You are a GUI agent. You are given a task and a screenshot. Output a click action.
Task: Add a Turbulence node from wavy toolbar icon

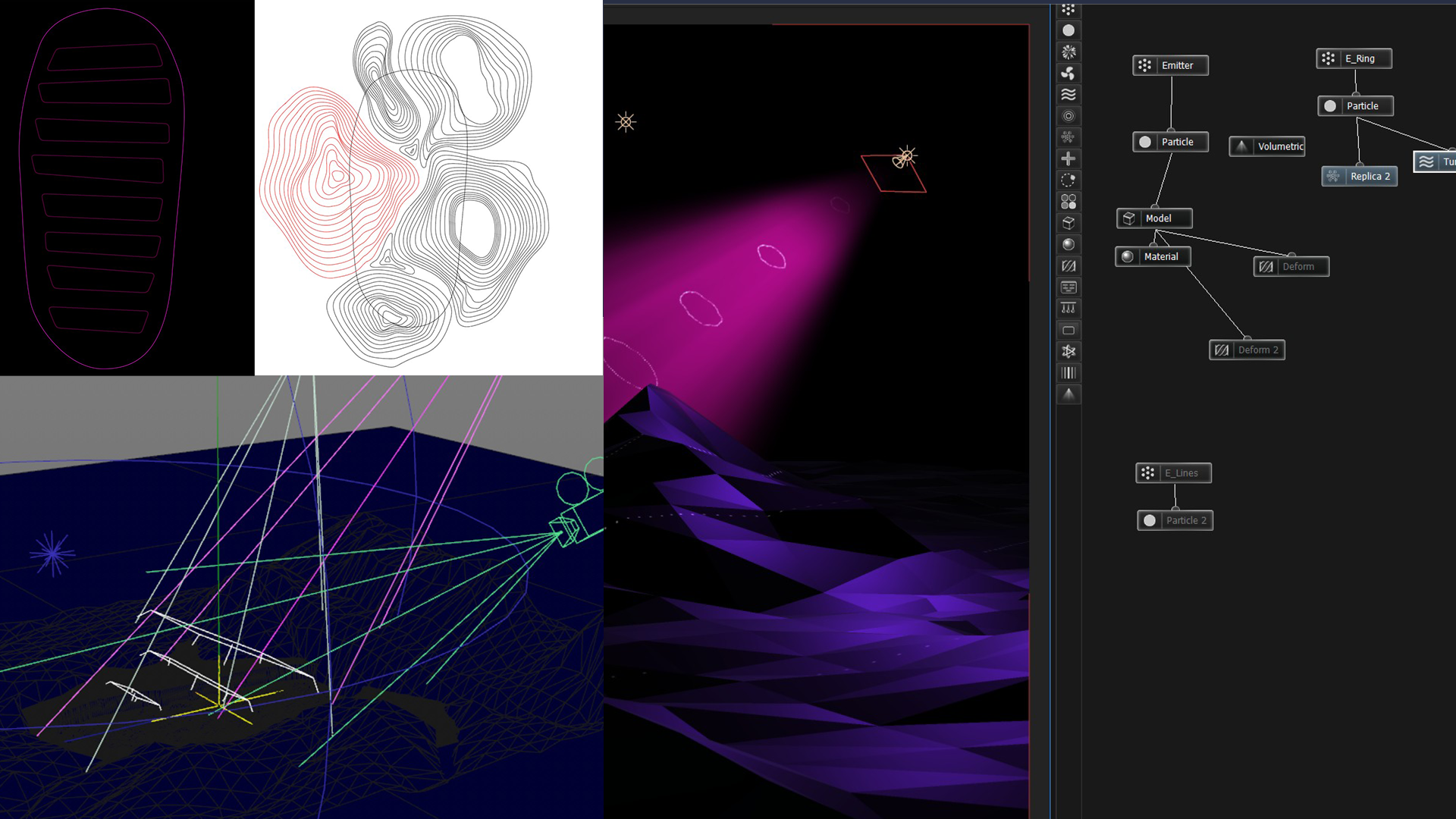pos(1068,95)
